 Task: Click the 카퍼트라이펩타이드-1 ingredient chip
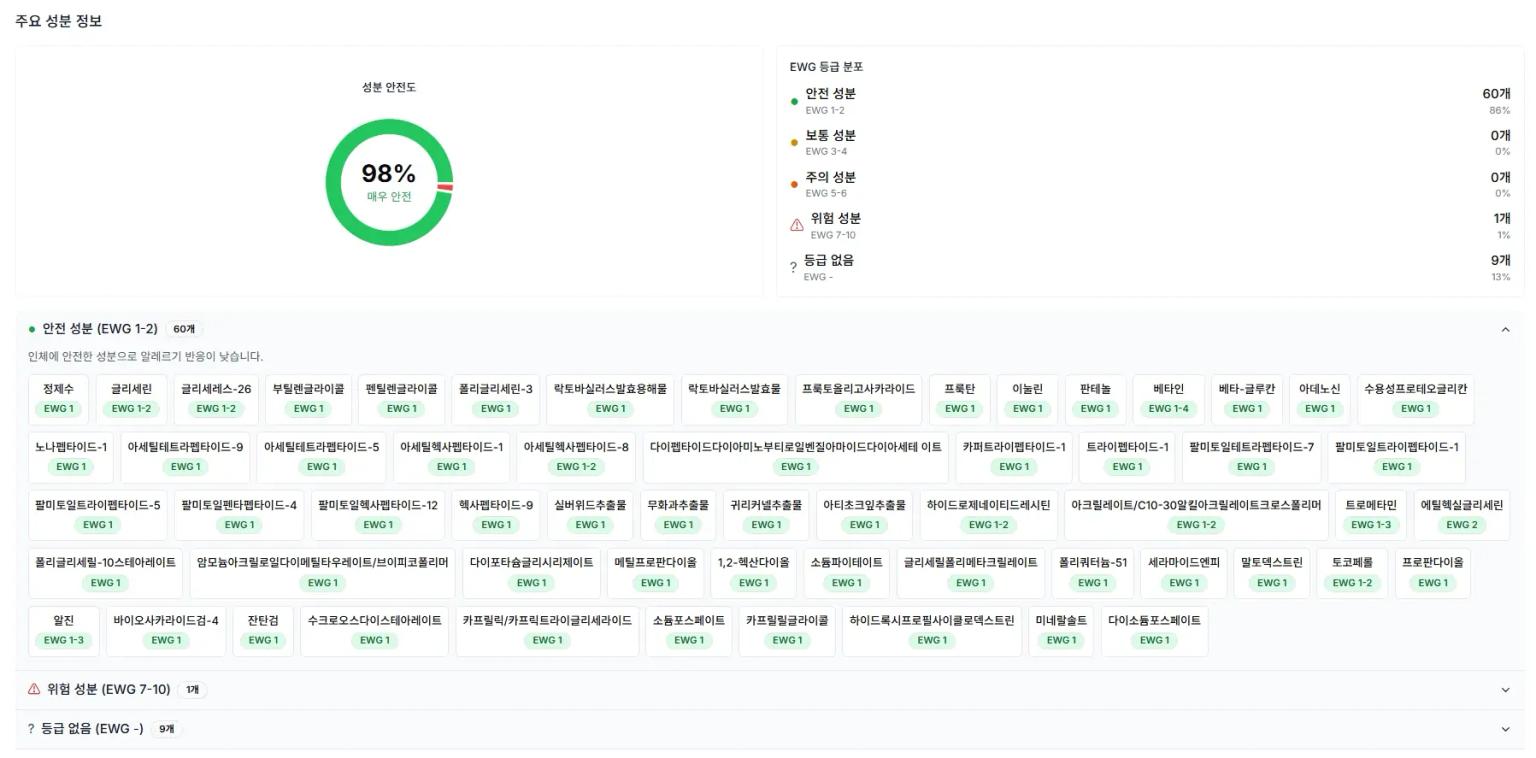(1014, 457)
